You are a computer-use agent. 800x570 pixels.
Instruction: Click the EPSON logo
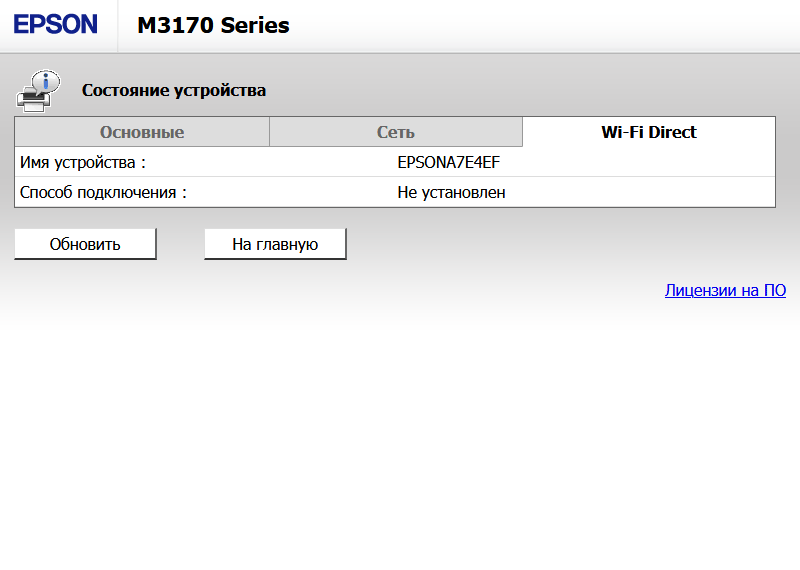point(56,25)
